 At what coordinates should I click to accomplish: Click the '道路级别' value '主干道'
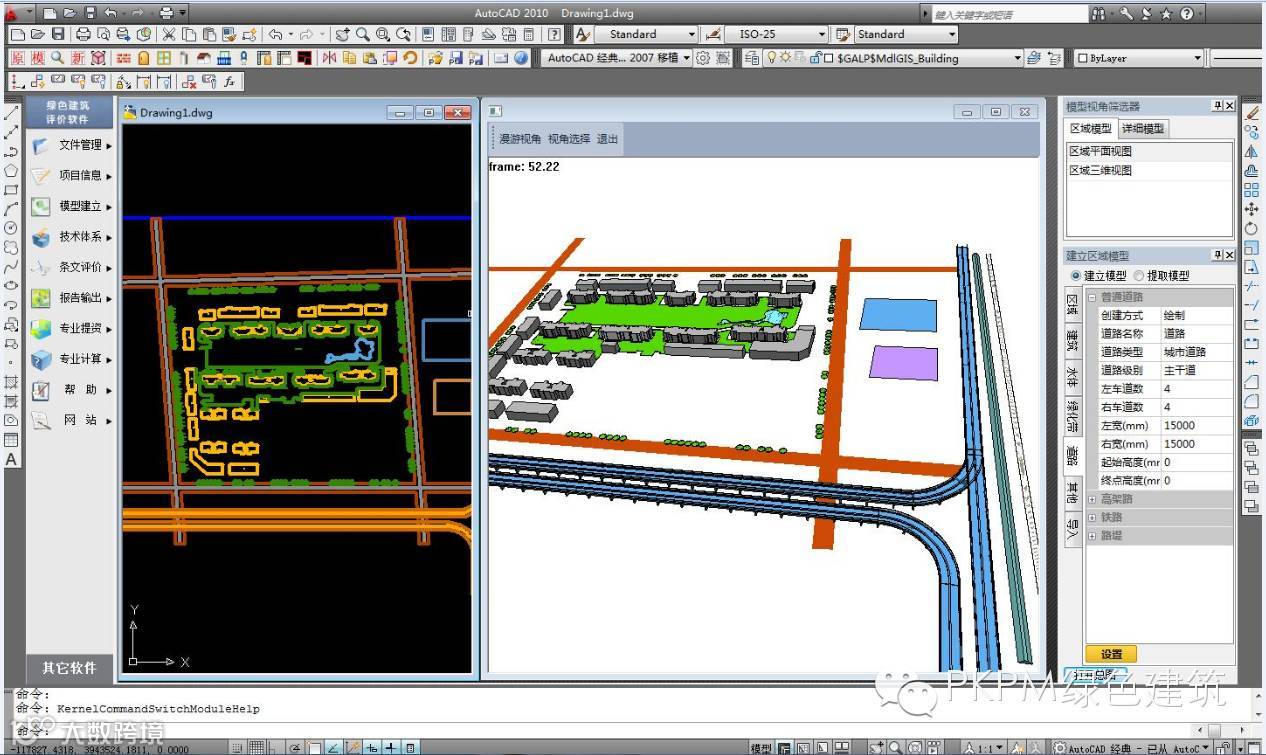(1196, 370)
